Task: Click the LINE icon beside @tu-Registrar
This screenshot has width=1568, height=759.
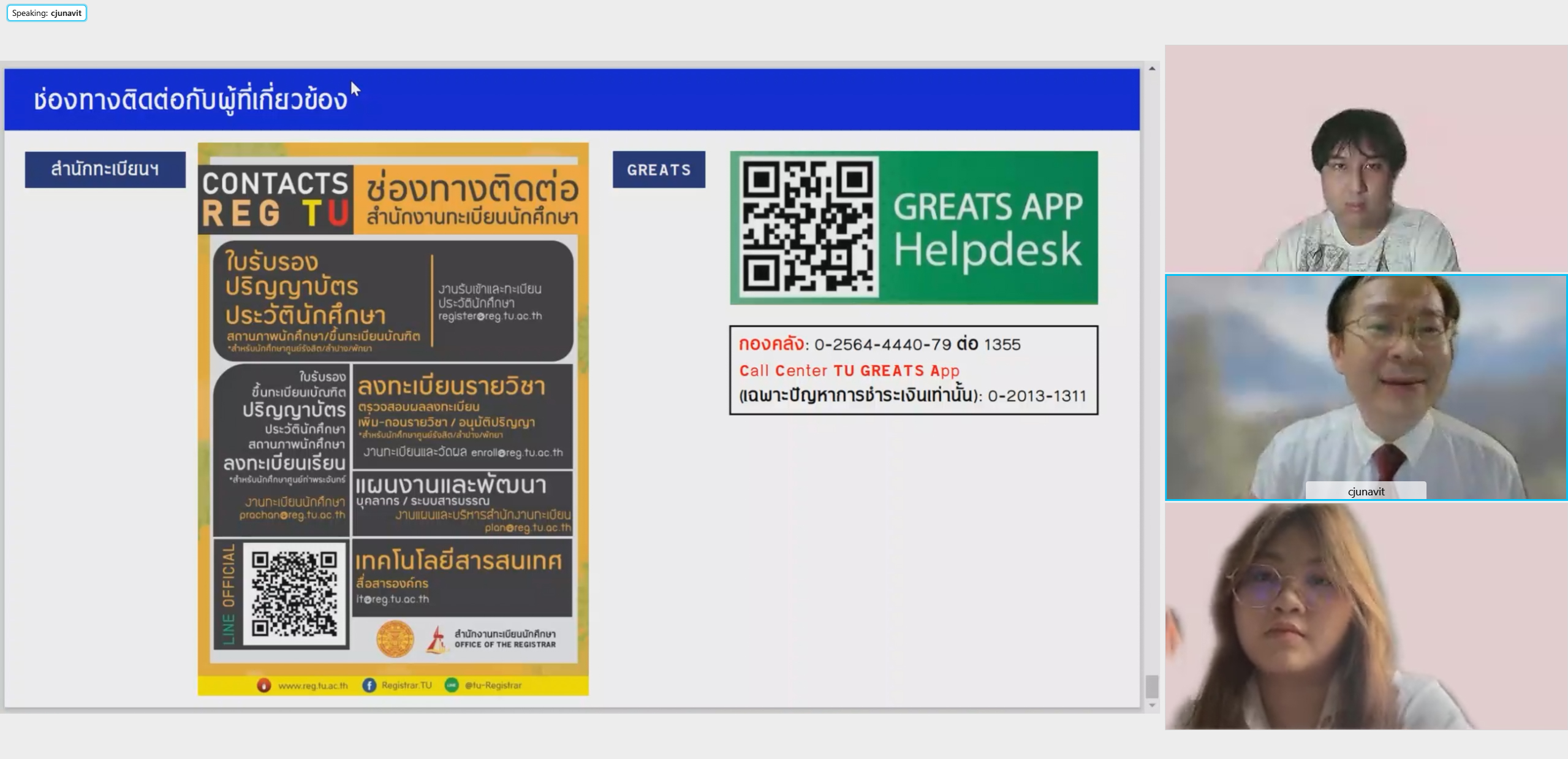Action: (451, 685)
